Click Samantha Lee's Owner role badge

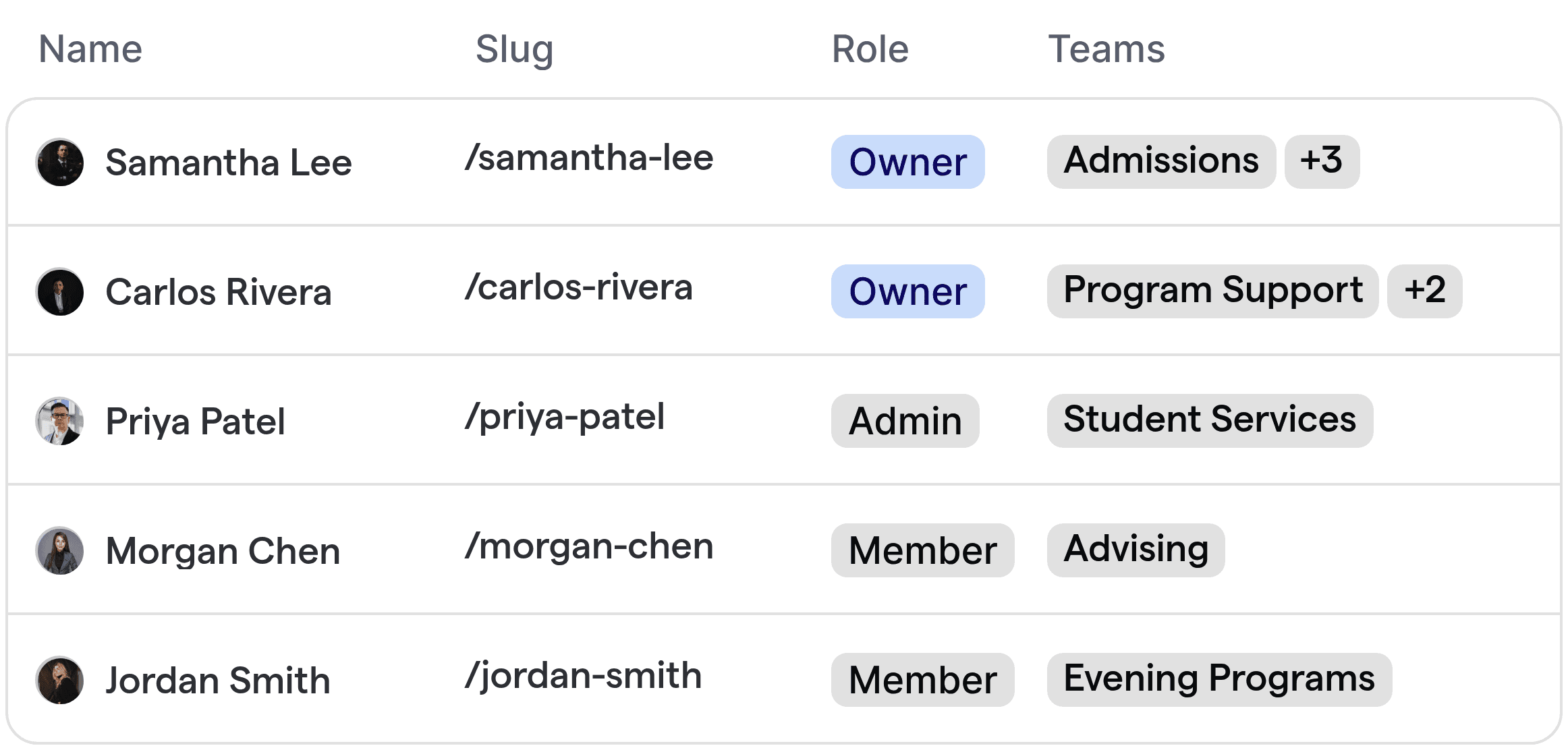pos(907,162)
